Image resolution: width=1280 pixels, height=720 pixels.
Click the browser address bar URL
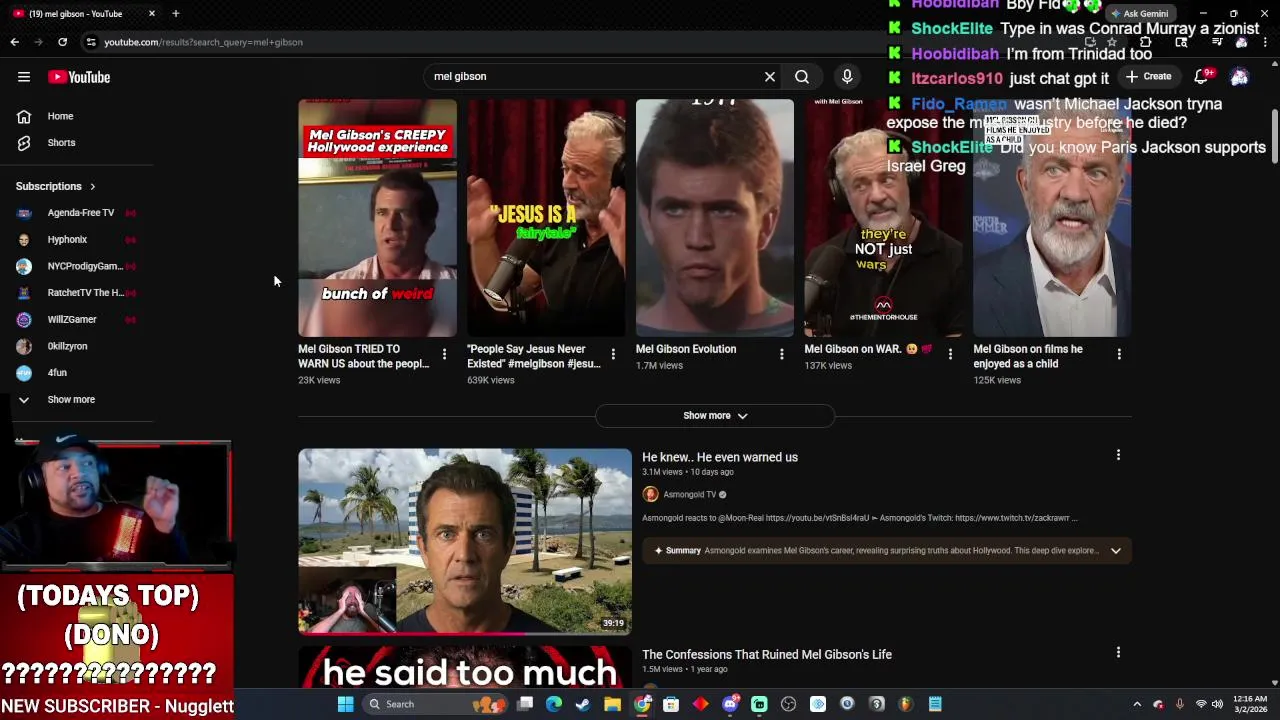tap(203, 42)
